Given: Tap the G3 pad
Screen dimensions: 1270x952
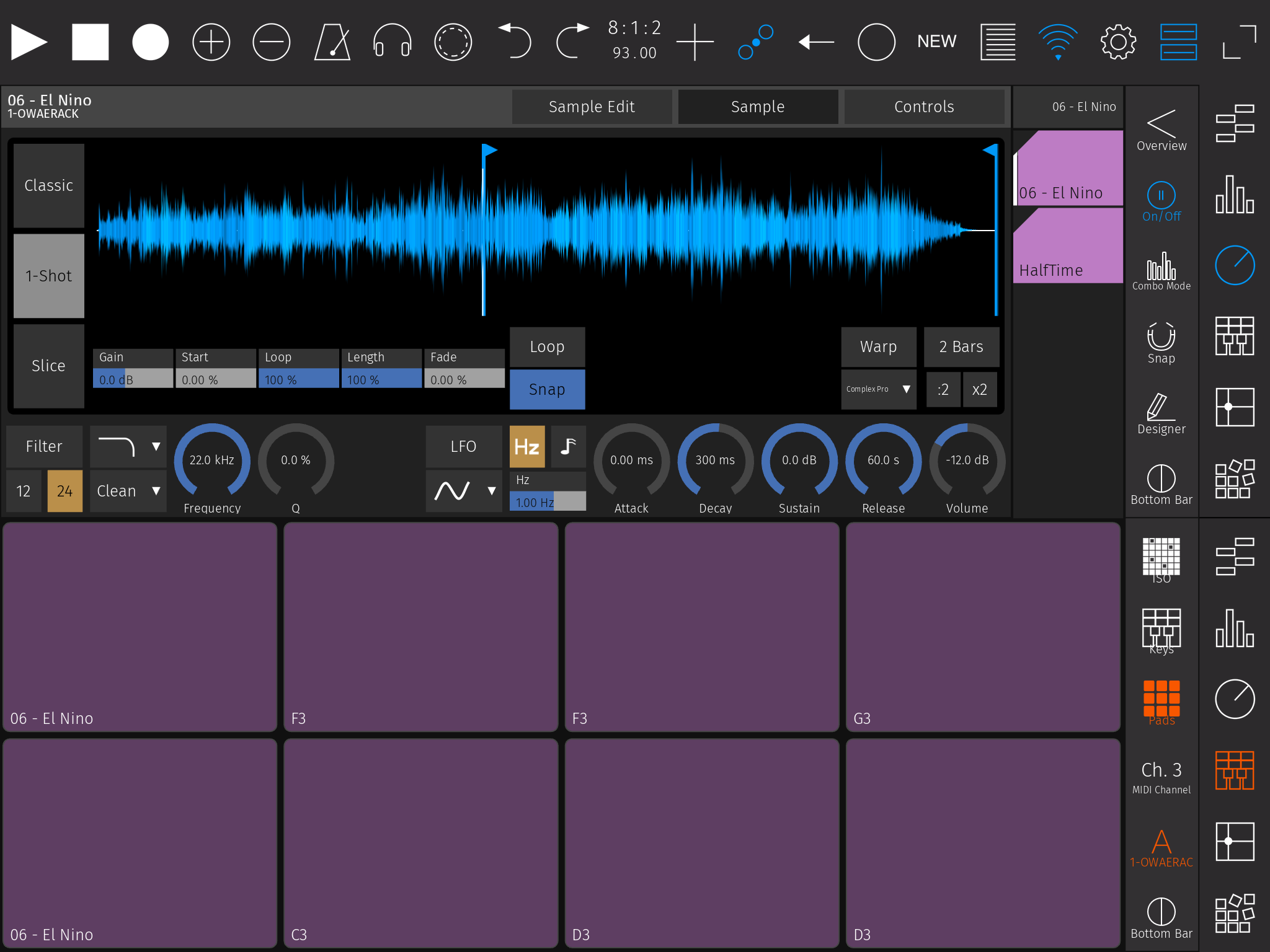Looking at the screenshot, I should pyautogui.click(x=982, y=626).
